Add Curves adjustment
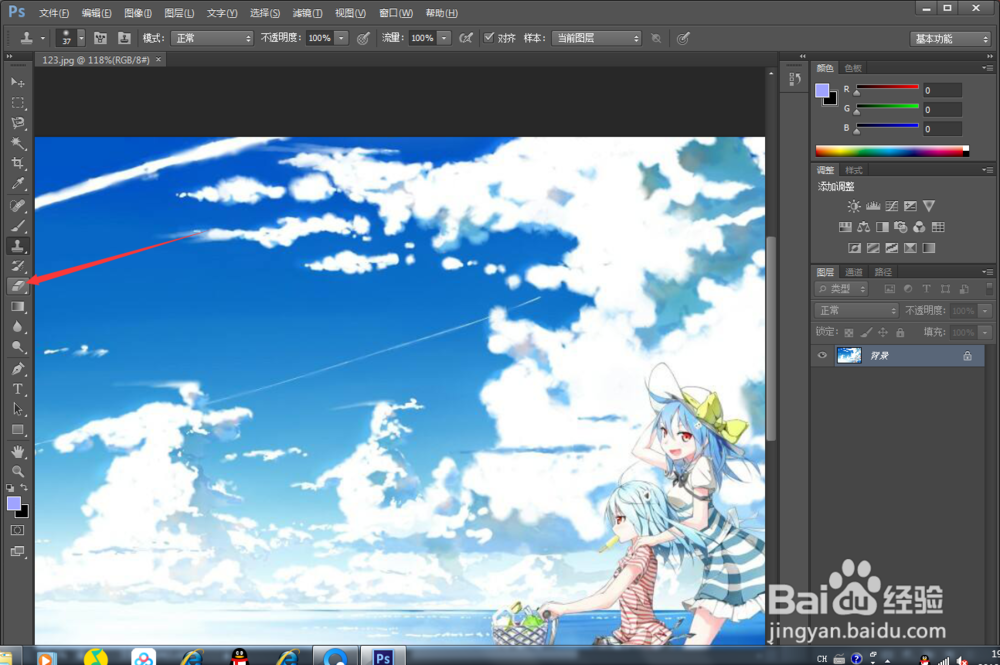 click(x=892, y=206)
